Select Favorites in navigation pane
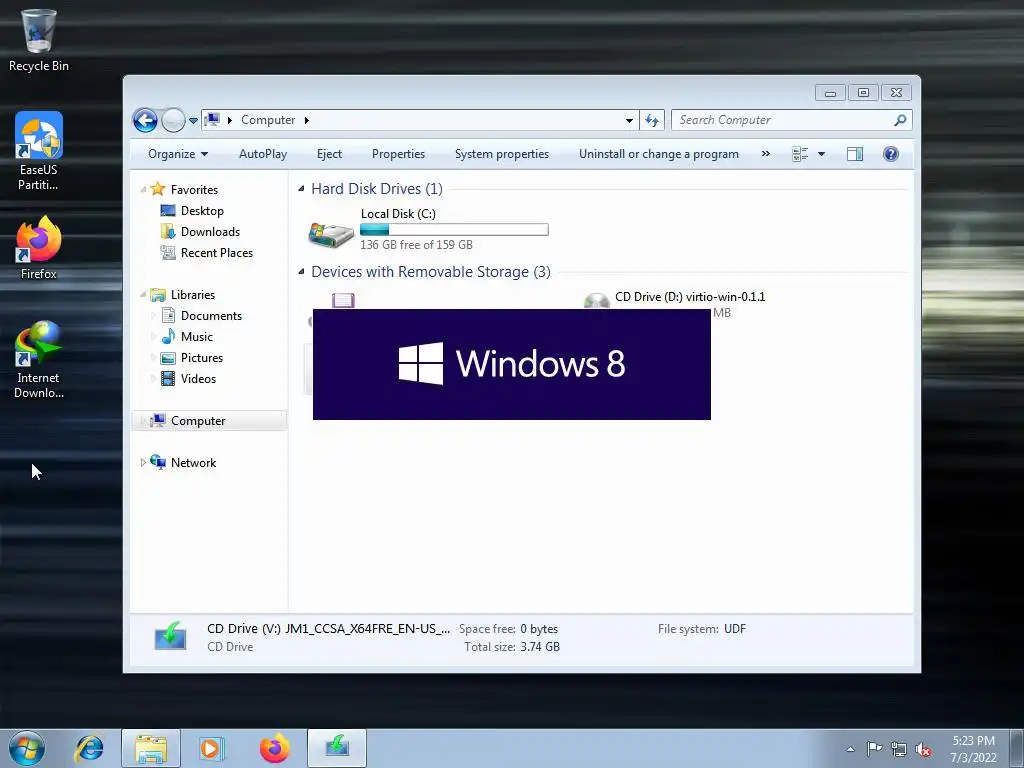Image resolution: width=1024 pixels, height=768 pixels. pyautogui.click(x=194, y=190)
